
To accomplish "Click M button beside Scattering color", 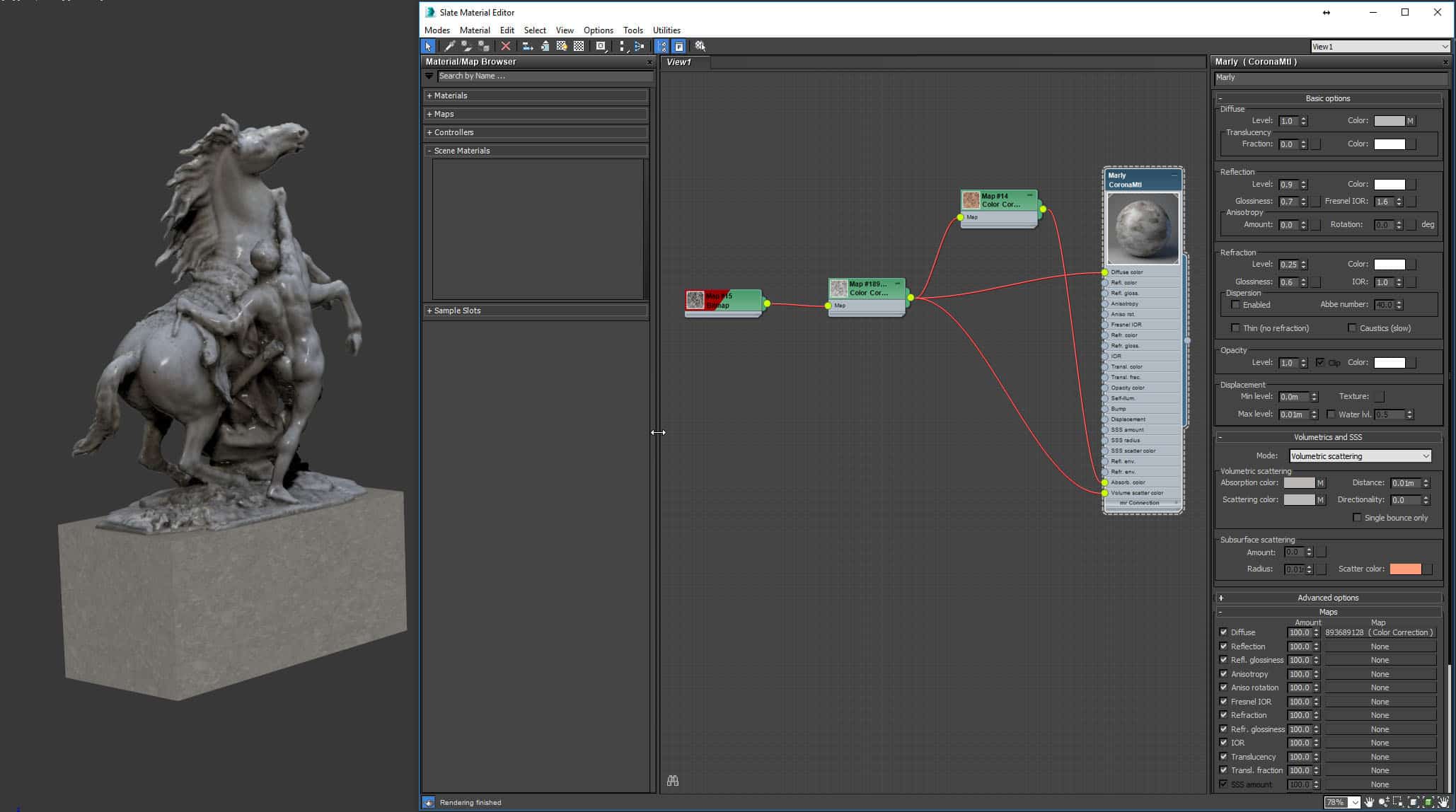I will coord(1320,500).
